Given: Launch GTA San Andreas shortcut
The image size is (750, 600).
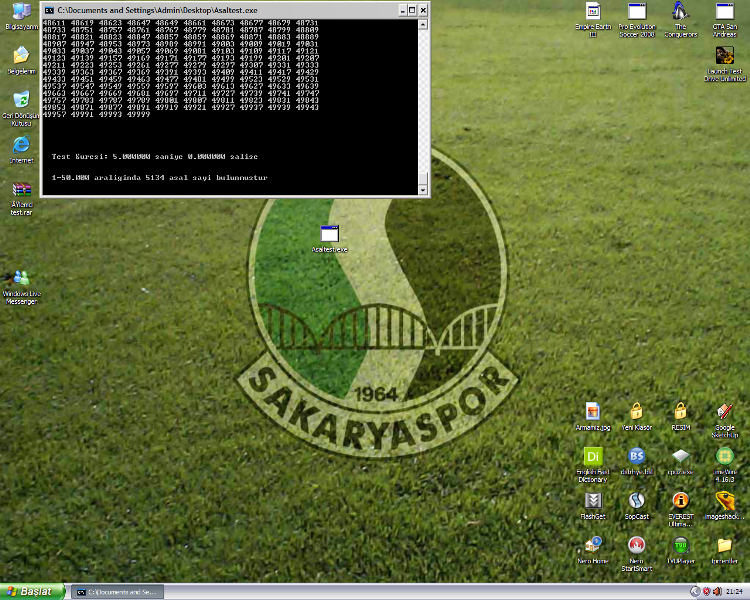Looking at the screenshot, I should tap(725, 19).
